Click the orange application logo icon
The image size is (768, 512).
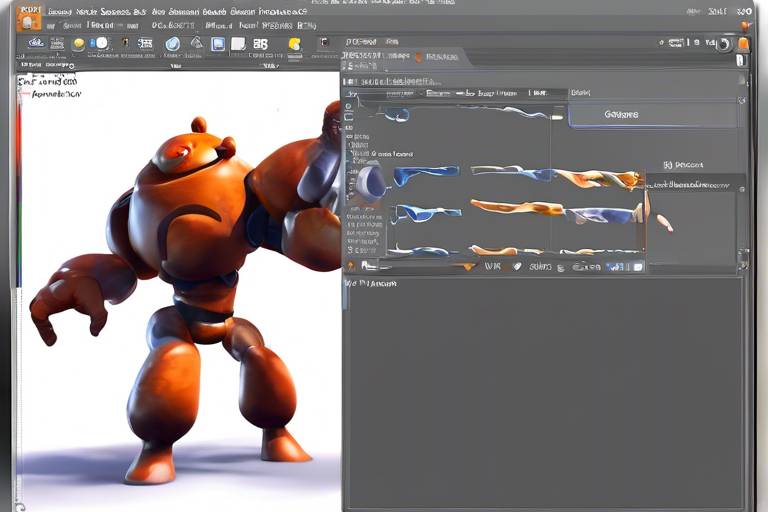(x=28, y=18)
